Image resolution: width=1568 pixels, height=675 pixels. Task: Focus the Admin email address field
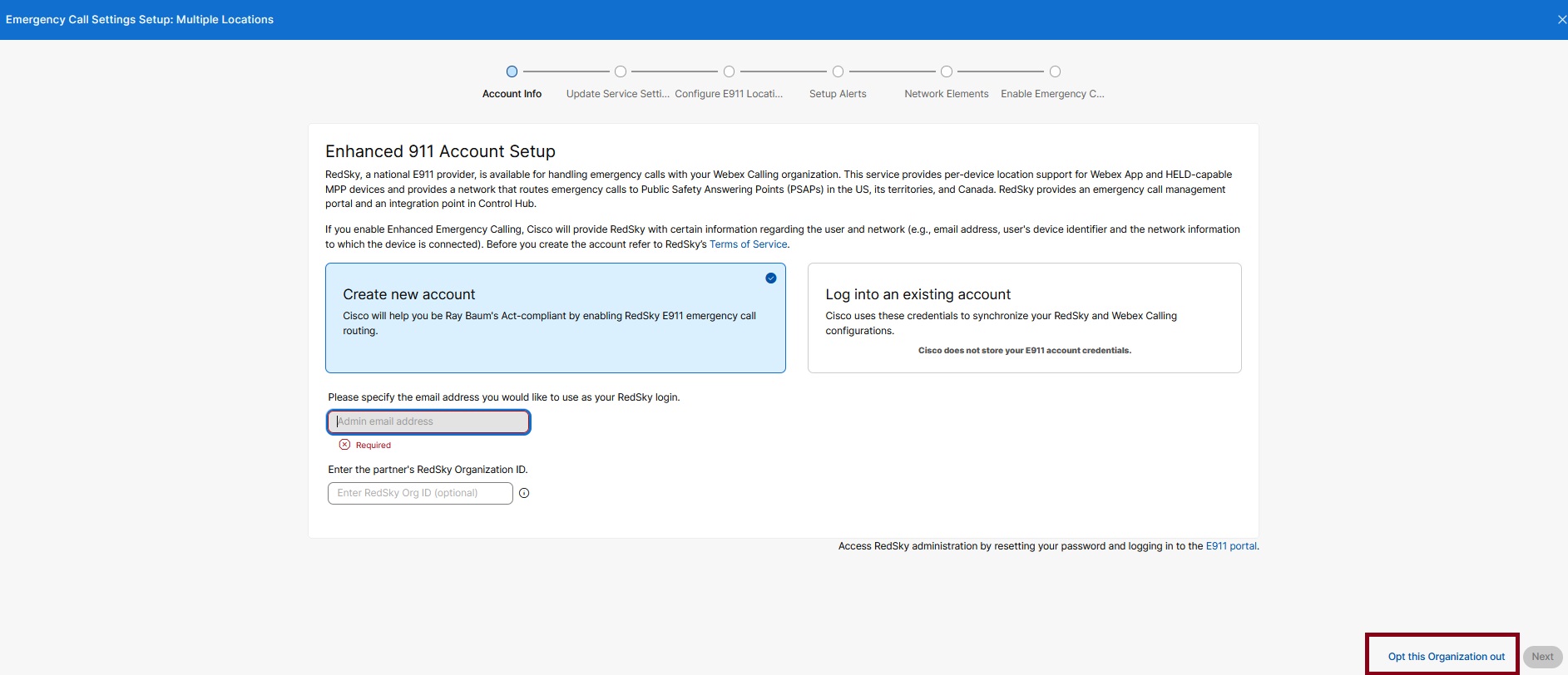(428, 421)
